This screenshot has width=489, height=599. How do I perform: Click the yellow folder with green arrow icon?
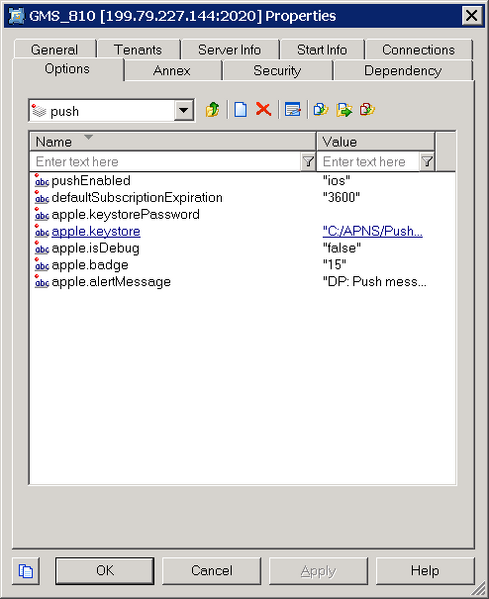(x=344, y=110)
